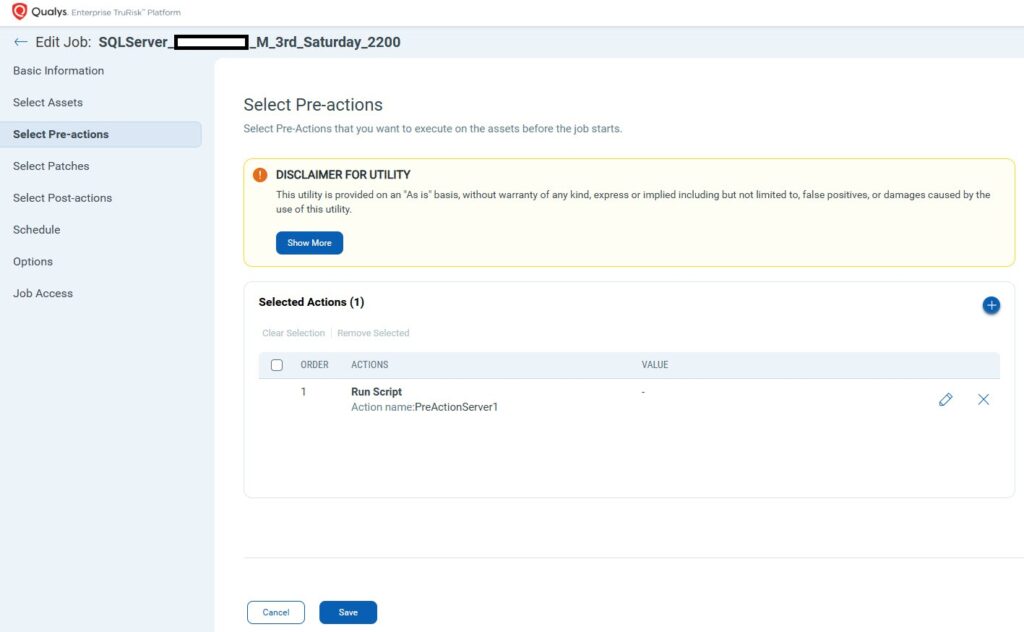Switch to the Schedule section
The width and height of the screenshot is (1024, 632).
click(x=37, y=230)
